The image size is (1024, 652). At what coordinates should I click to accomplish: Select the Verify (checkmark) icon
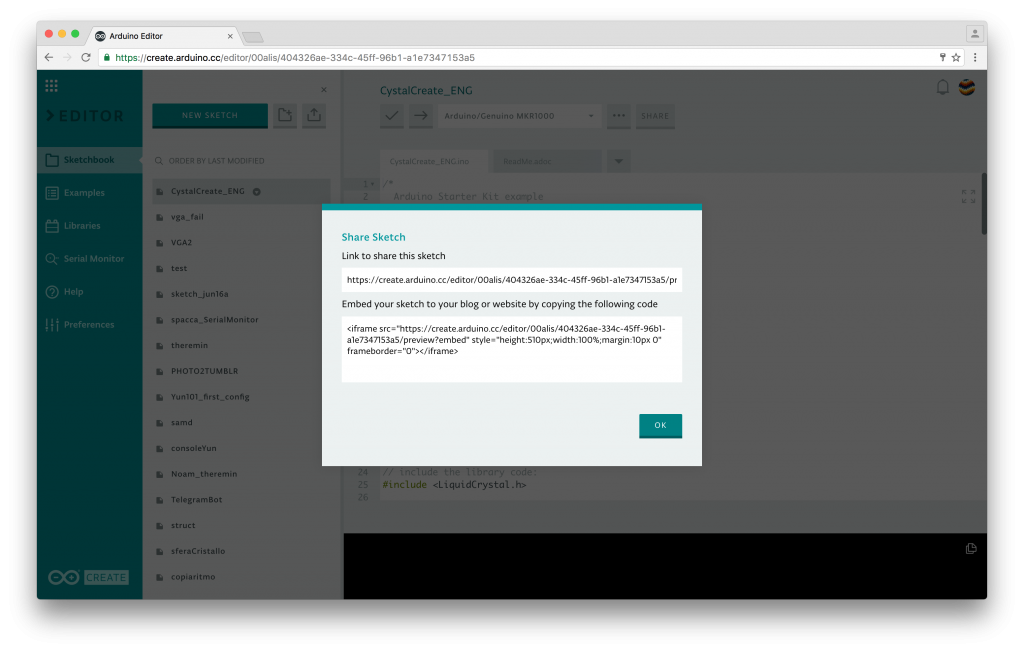[391, 116]
